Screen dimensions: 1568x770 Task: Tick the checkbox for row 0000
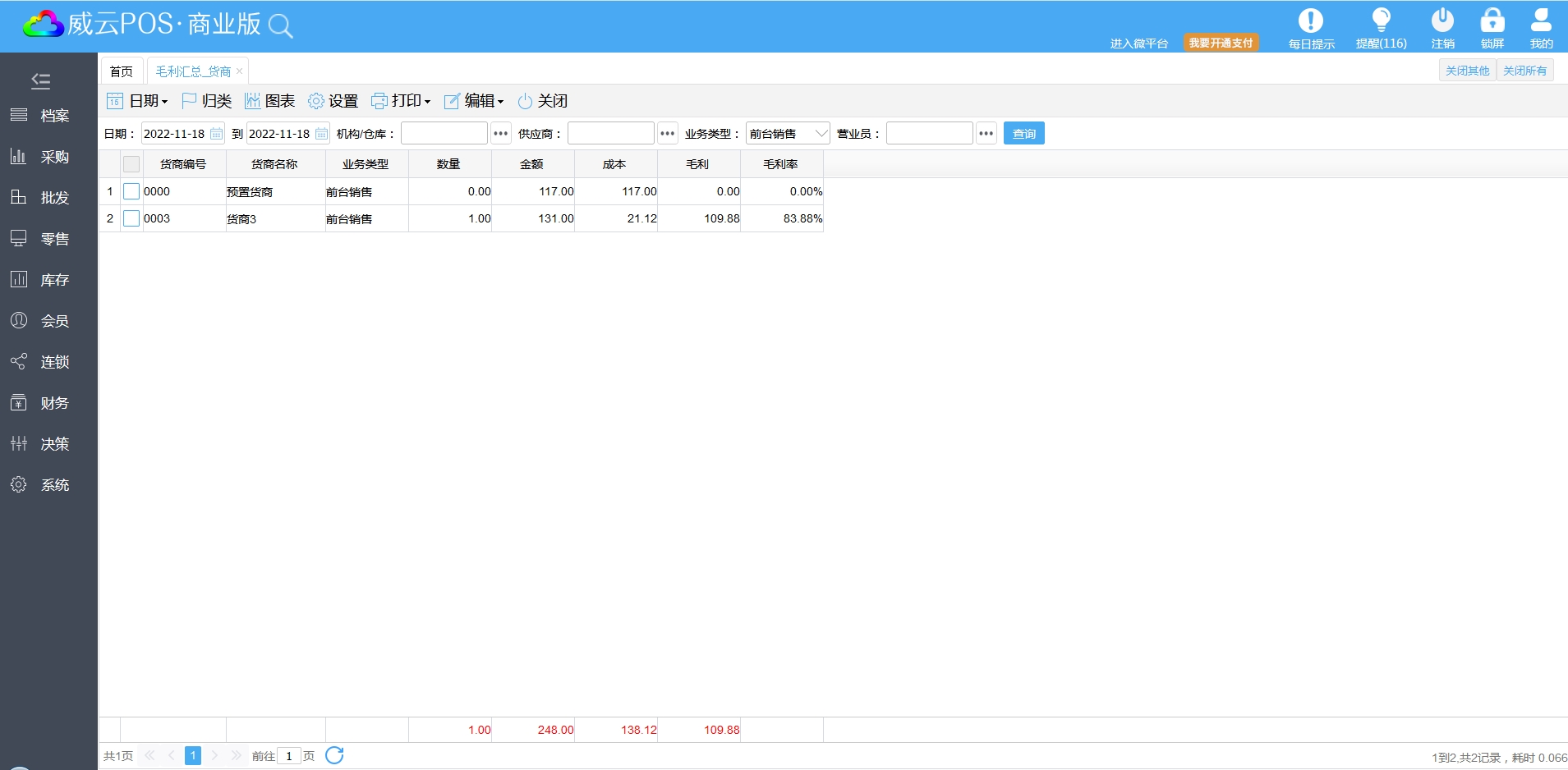pyautogui.click(x=131, y=192)
